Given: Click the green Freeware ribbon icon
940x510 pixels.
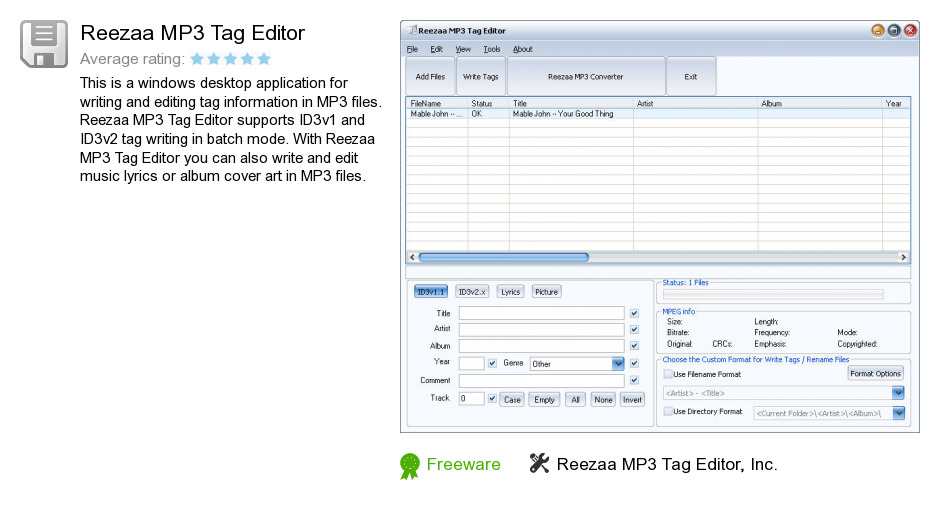Looking at the screenshot, I should (x=409, y=466).
